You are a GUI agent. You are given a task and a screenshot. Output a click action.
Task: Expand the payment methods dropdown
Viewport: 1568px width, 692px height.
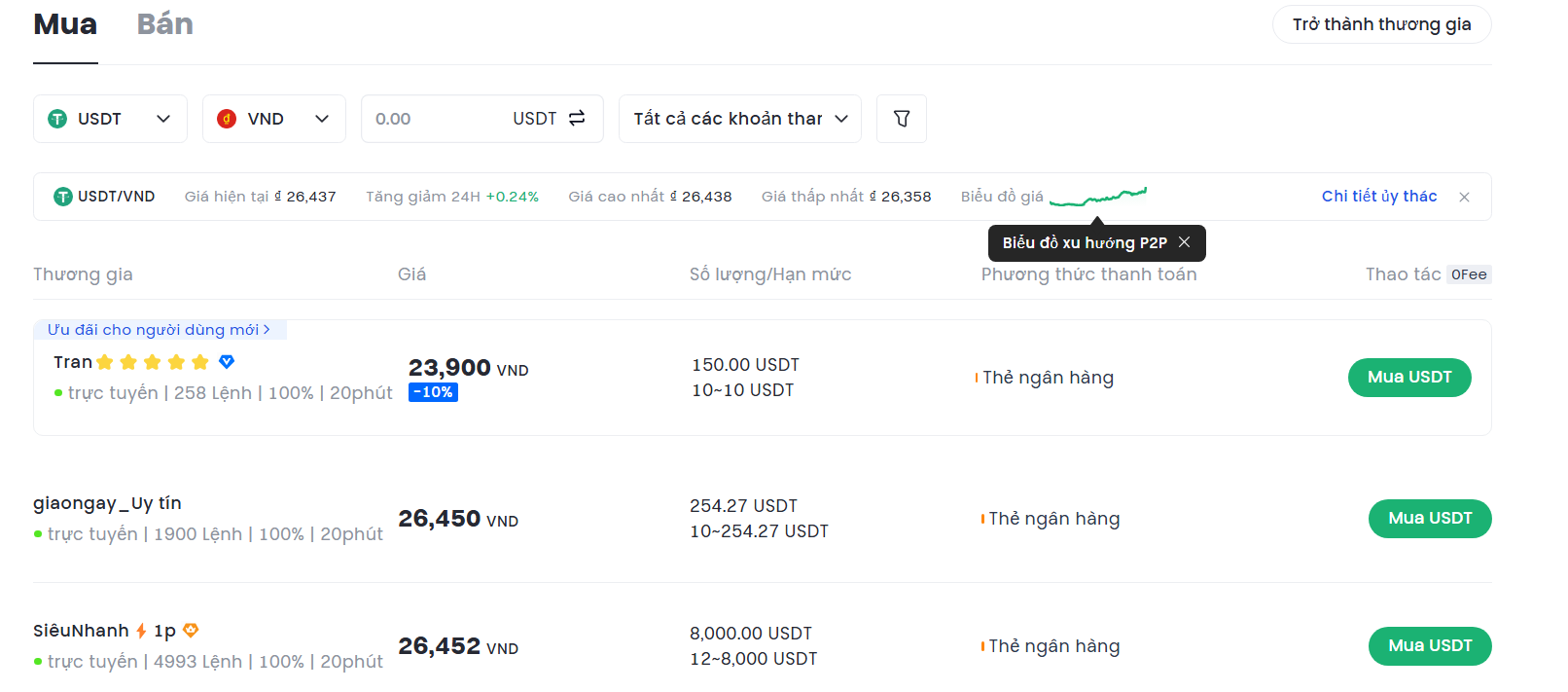739,119
